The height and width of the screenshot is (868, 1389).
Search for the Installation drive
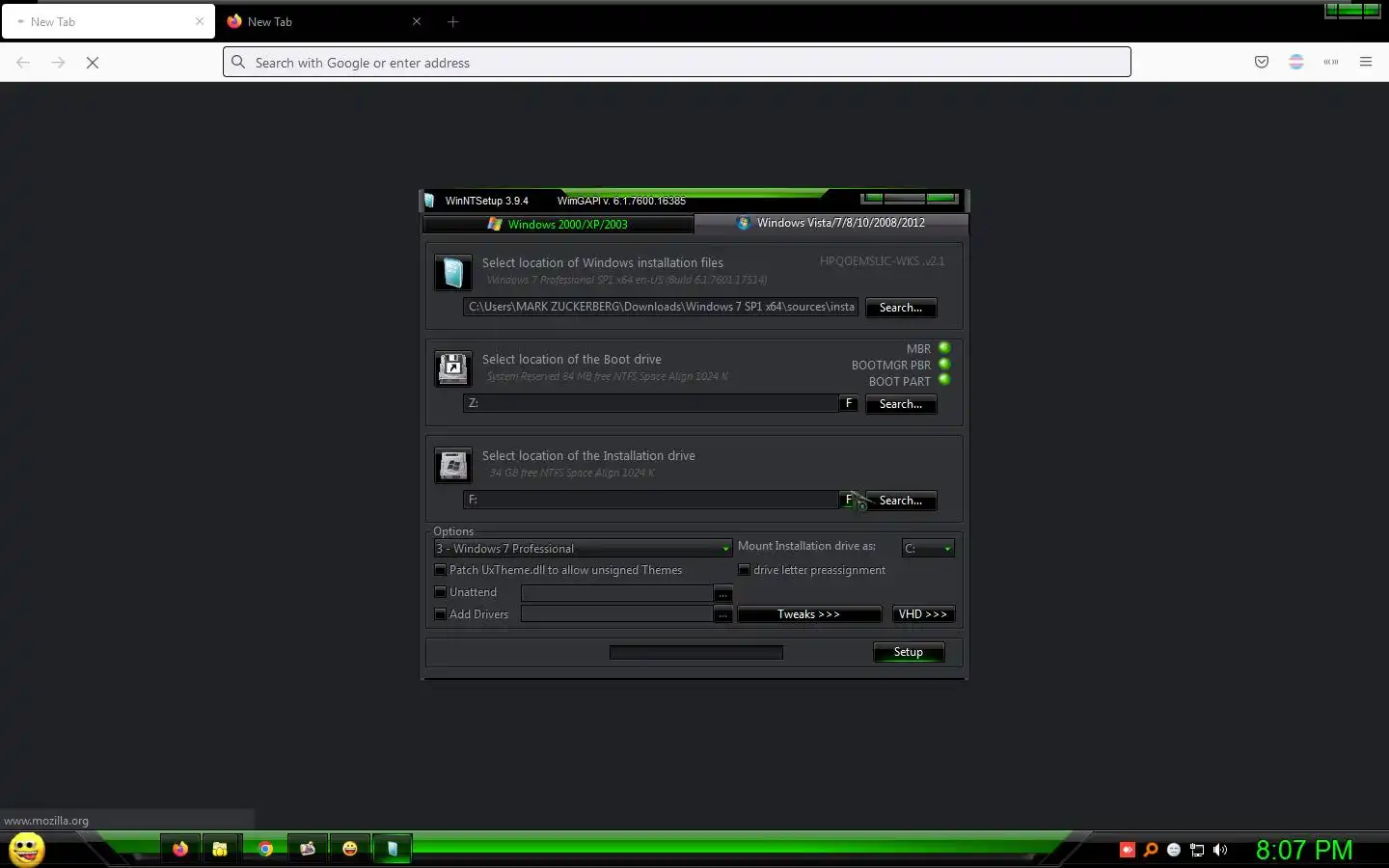click(900, 501)
